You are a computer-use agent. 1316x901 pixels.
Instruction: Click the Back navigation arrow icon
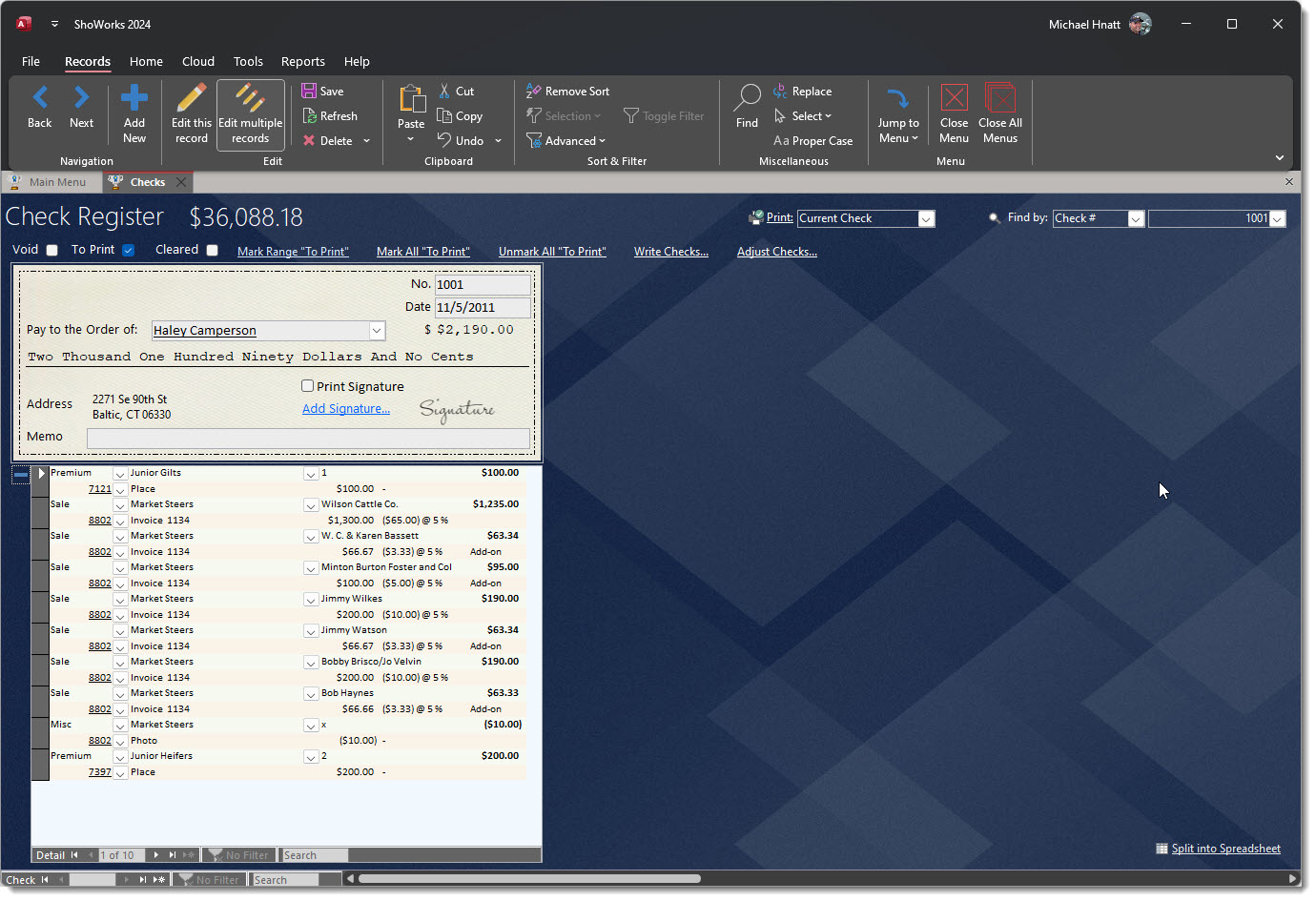40,98
